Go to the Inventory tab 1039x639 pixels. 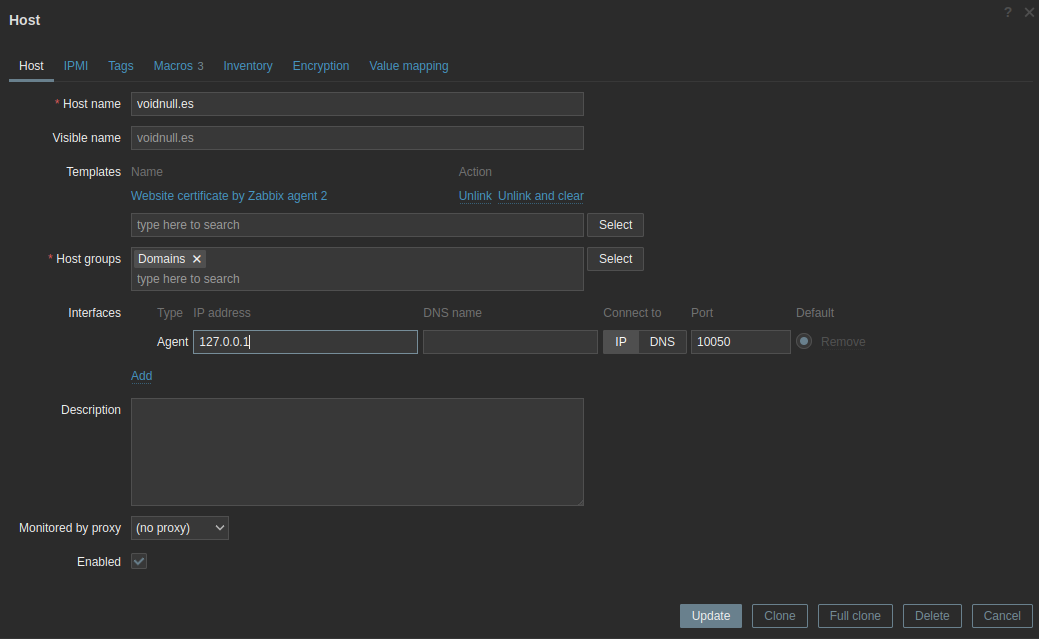tap(247, 66)
